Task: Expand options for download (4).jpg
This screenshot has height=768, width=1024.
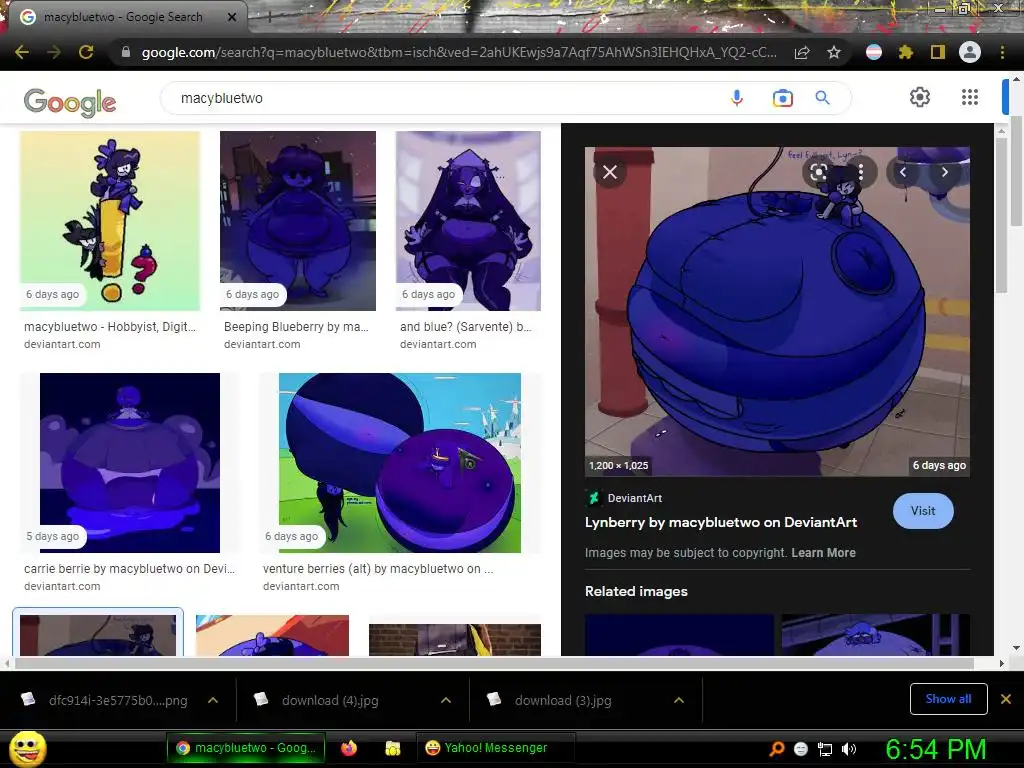Action: coord(446,700)
